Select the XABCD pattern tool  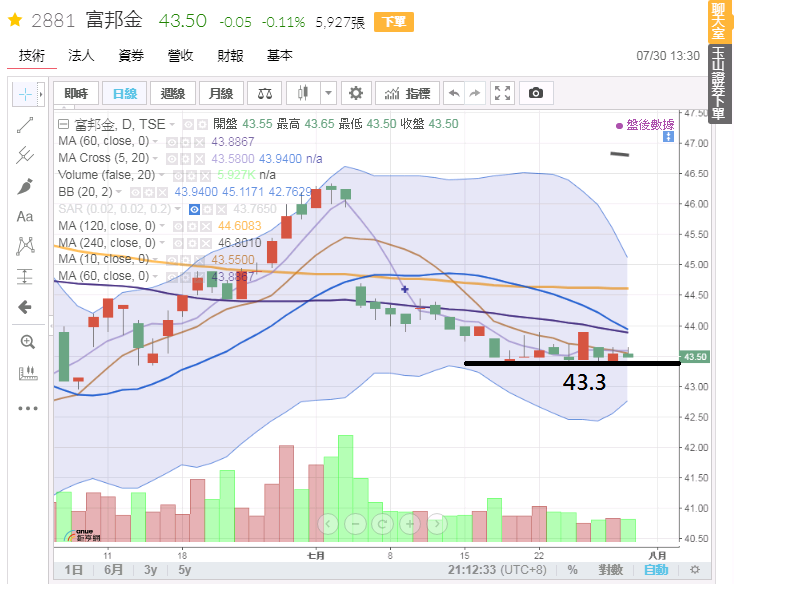[25, 246]
